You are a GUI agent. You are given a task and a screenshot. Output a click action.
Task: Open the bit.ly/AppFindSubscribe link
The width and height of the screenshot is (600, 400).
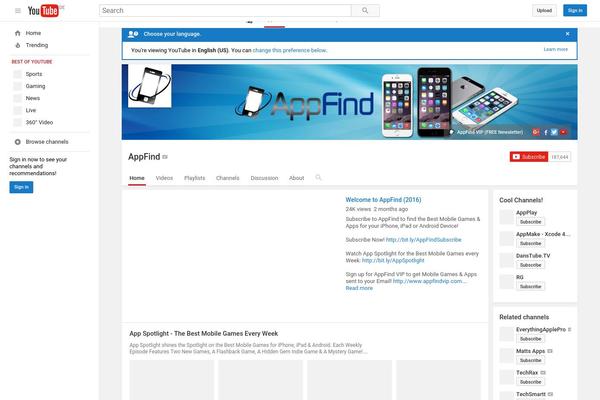coord(424,240)
